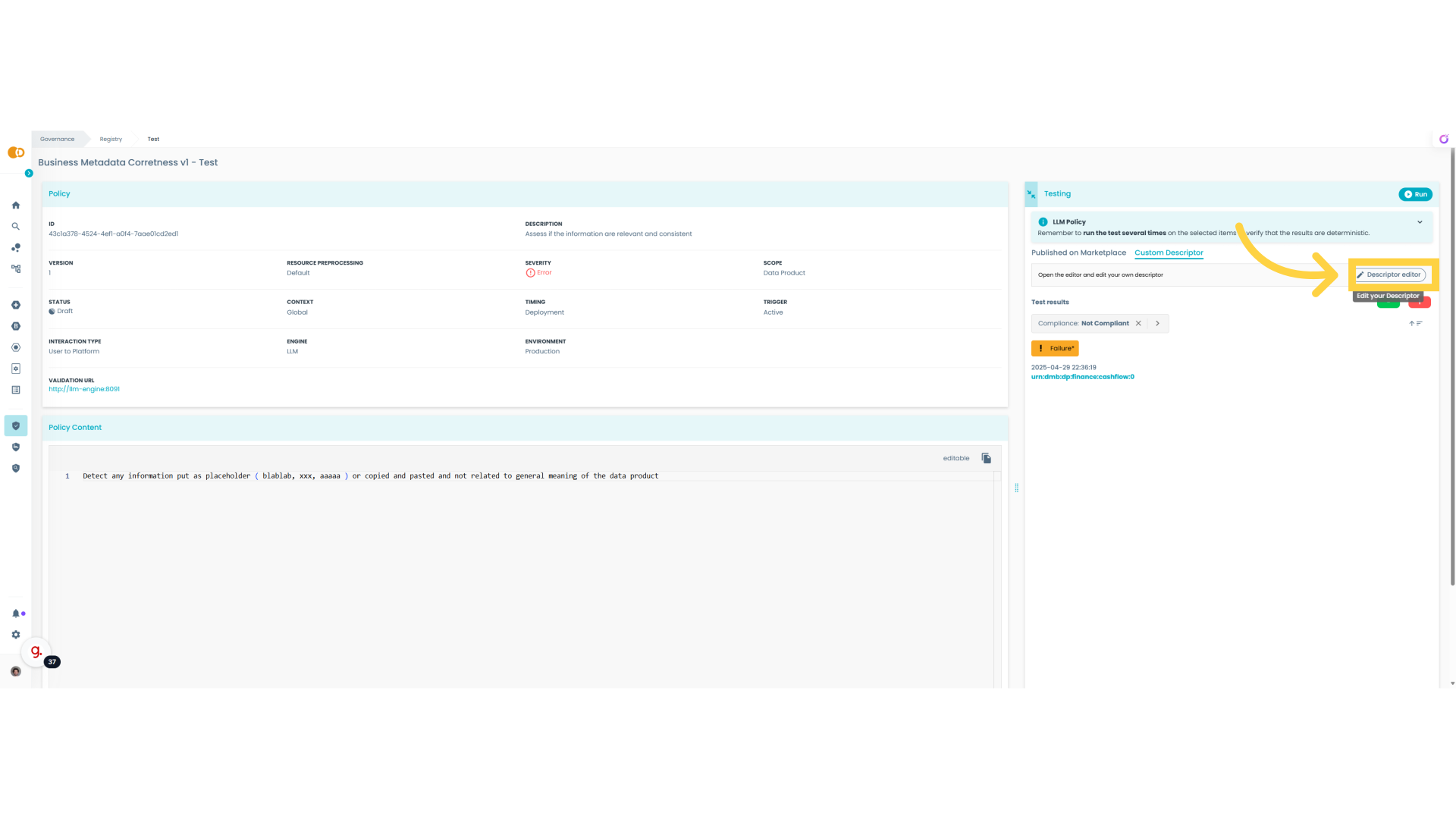Open the Descriptor editor
1456x819 pixels.
pos(1391,275)
